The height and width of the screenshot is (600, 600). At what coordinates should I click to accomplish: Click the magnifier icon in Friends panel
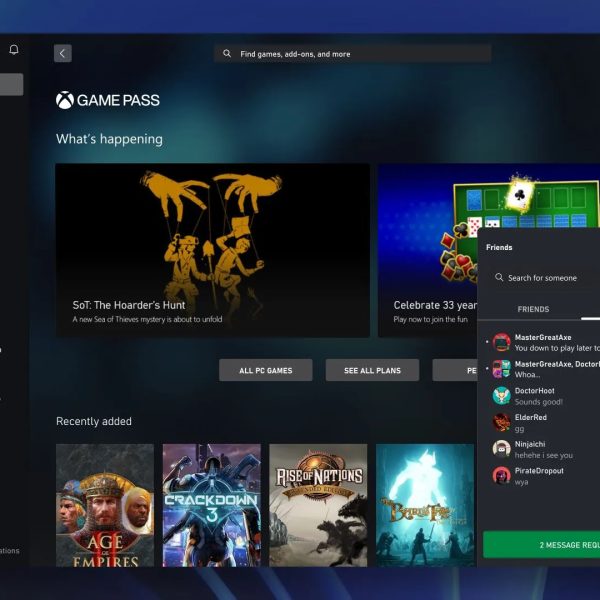(x=499, y=277)
